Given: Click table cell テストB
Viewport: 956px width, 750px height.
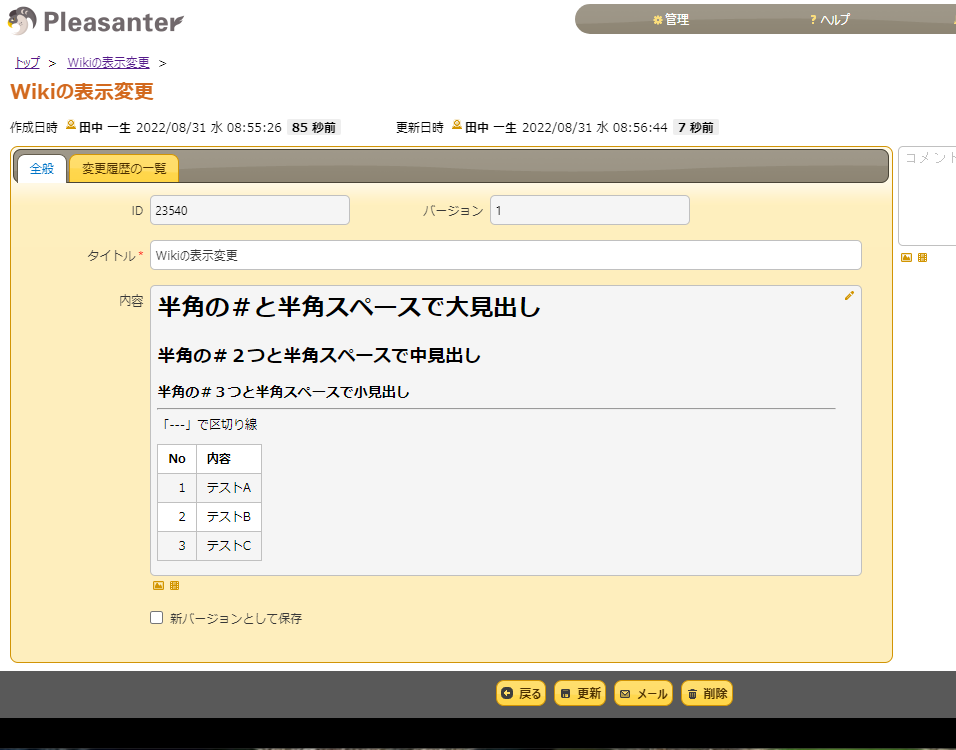Looking at the screenshot, I should pos(229,516).
